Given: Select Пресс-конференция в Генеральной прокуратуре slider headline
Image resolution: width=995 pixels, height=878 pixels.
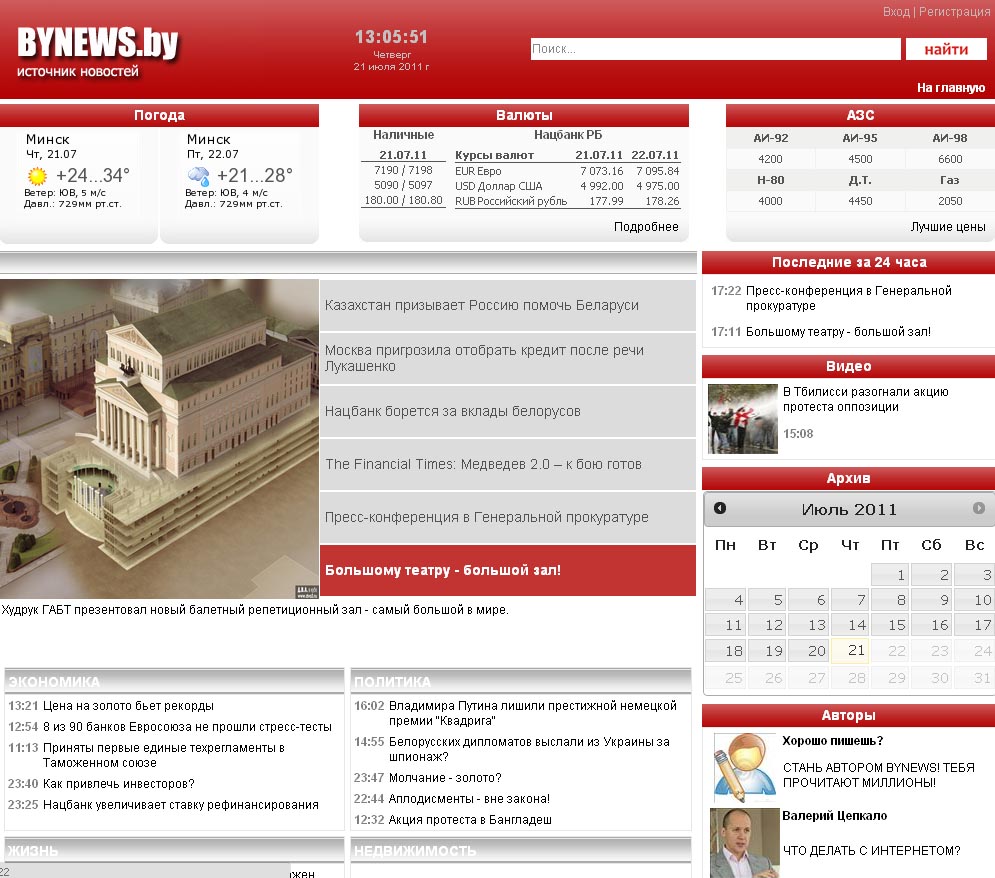Looking at the screenshot, I should coord(508,517).
